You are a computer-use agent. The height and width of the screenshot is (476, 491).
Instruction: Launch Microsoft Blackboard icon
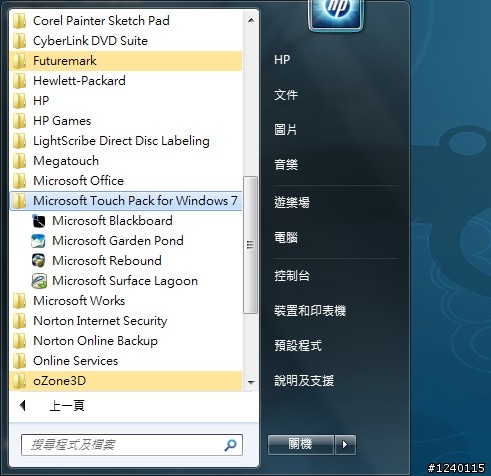(39, 221)
